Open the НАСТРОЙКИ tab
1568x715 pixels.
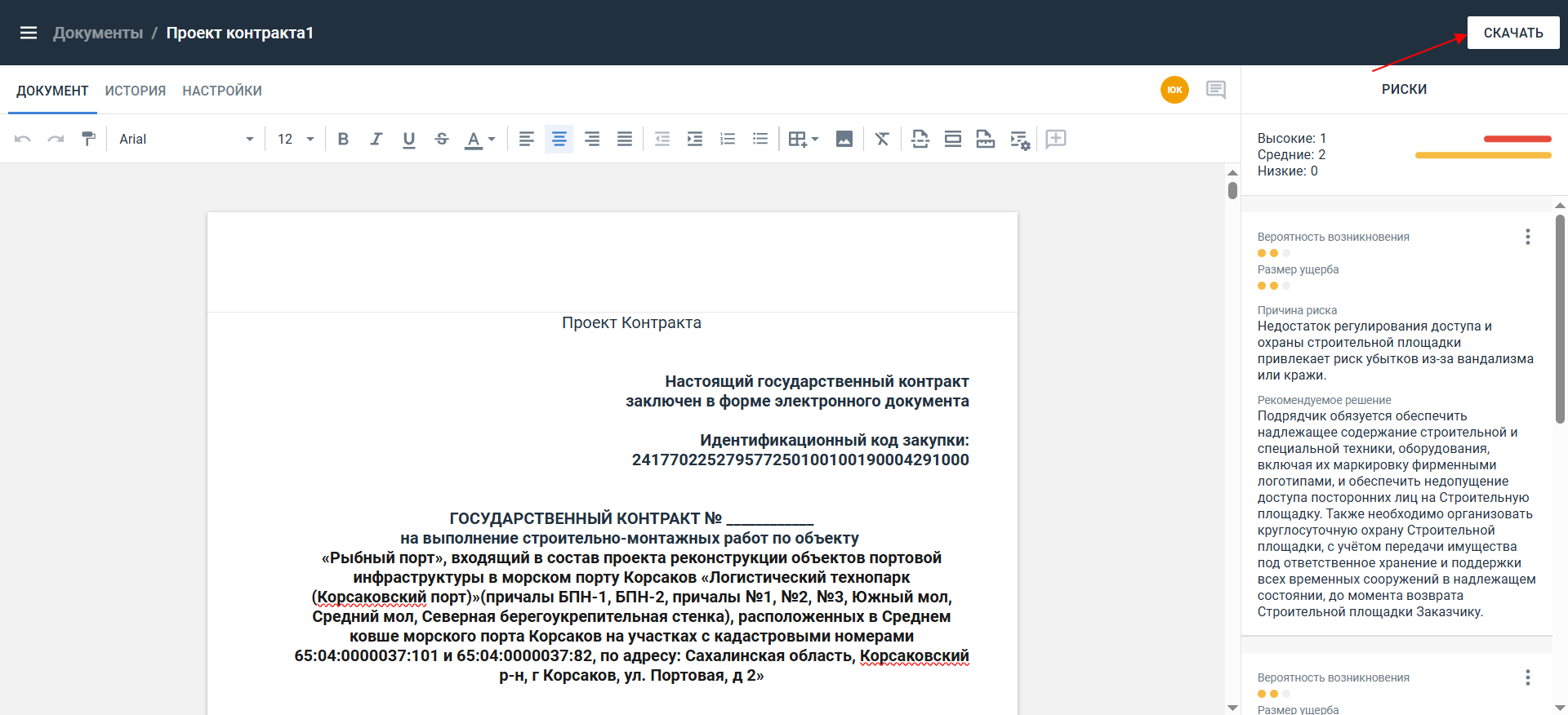pyautogui.click(x=222, y=91)
